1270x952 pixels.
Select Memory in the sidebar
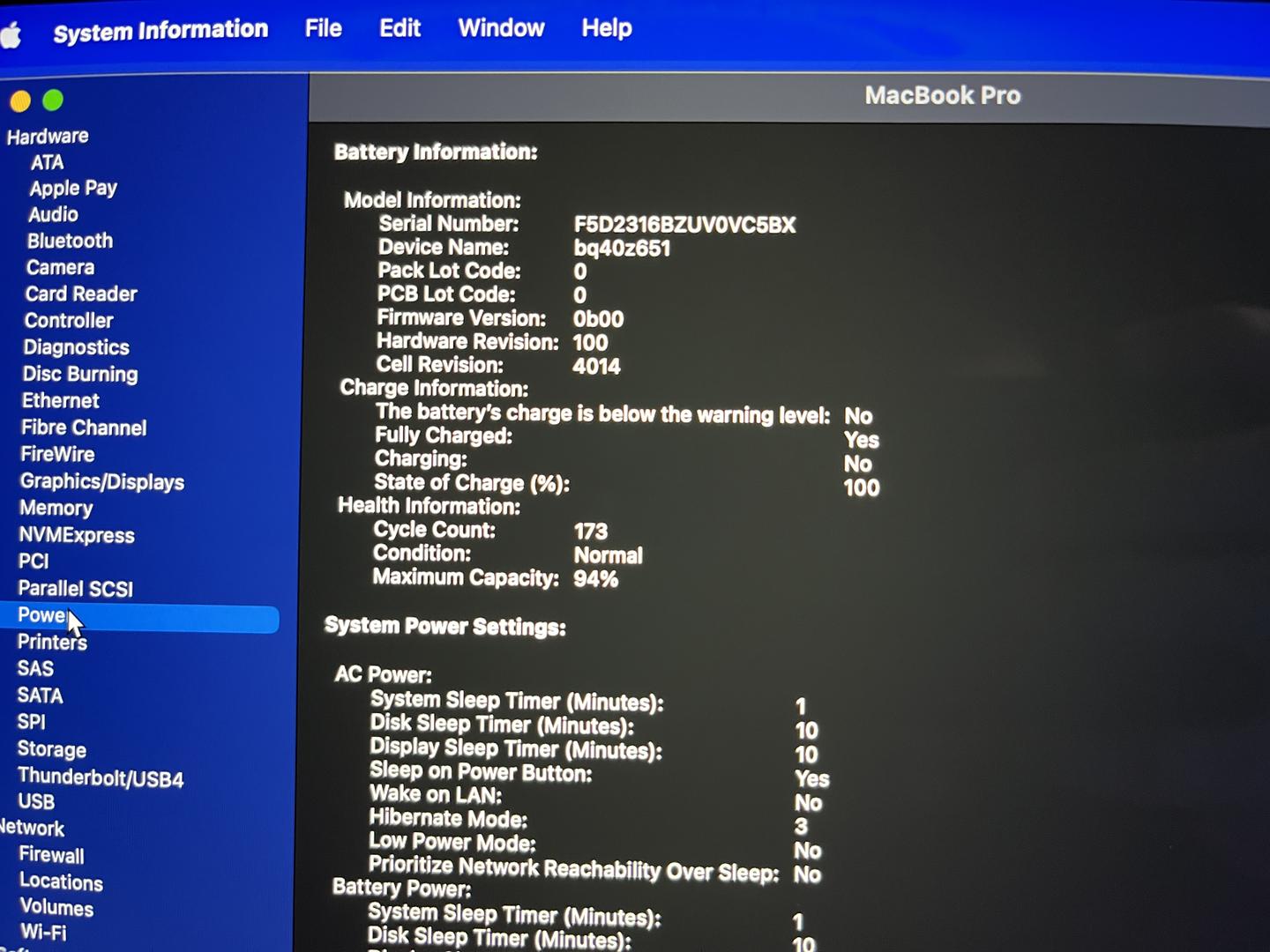pos(56,509)
